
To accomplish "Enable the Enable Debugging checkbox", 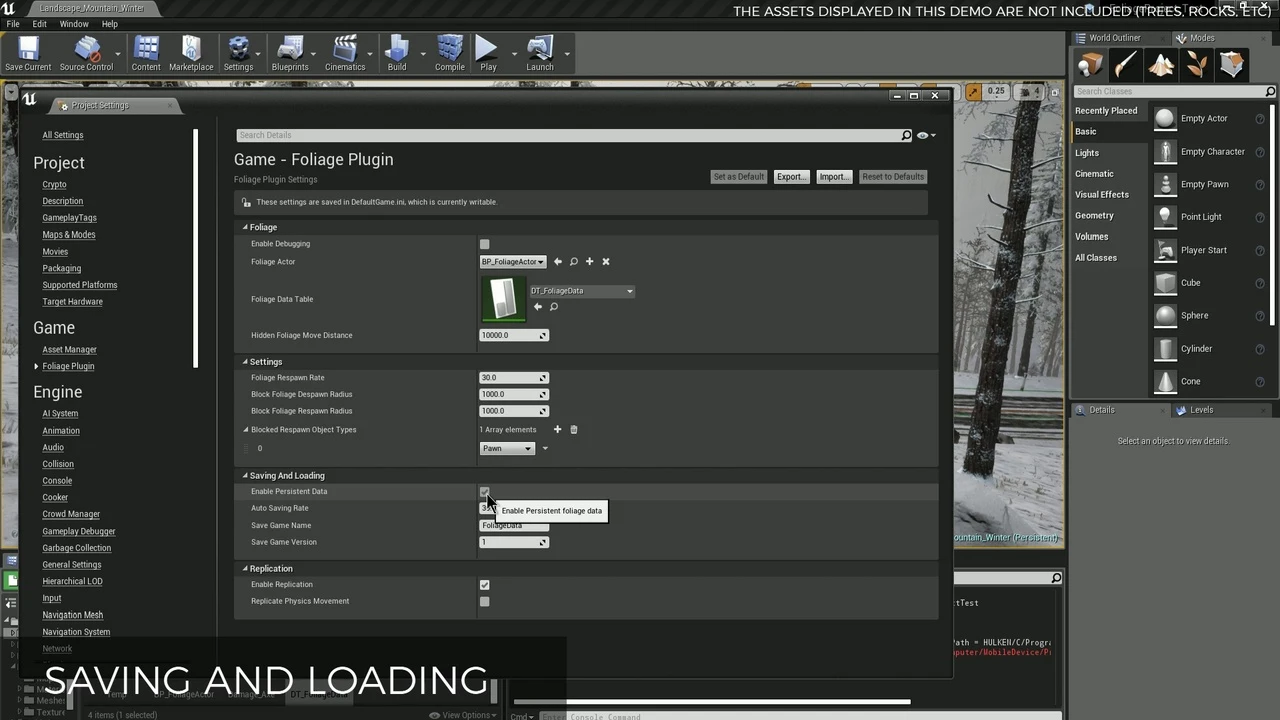I will 484,244.
